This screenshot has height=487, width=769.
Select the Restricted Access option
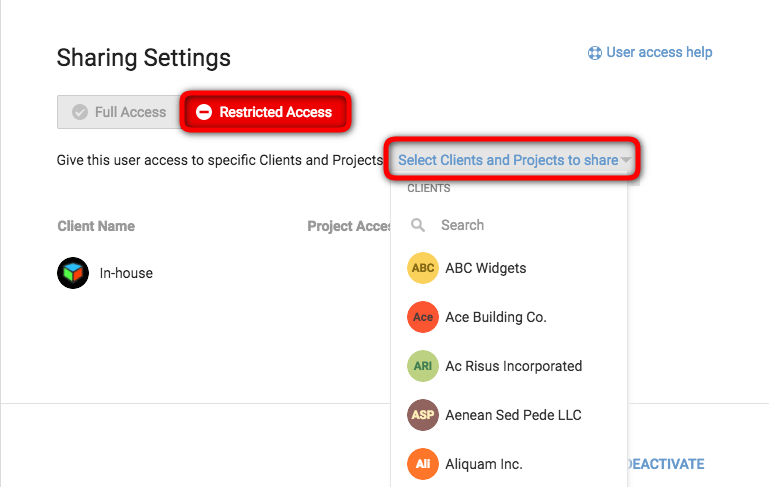click(x=265, y=112)
